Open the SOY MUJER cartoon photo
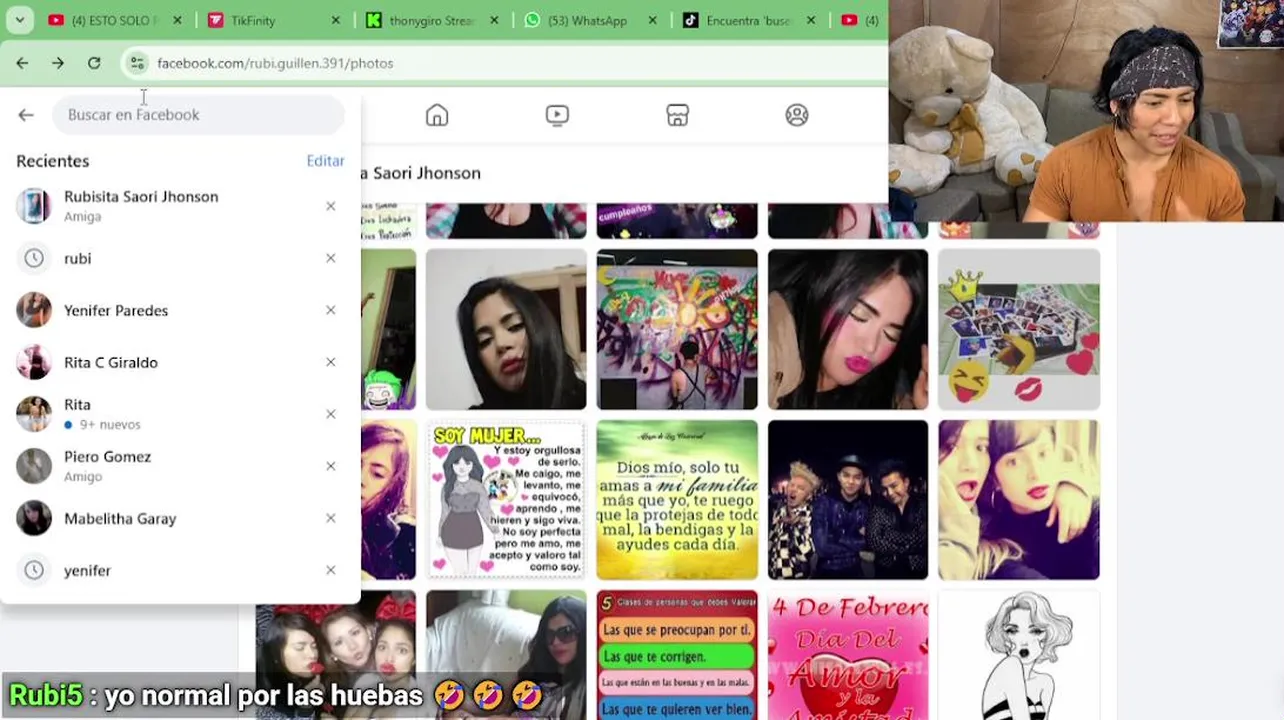The width and height of the screenshot is (1284, 720). click(x=506, y=500)
